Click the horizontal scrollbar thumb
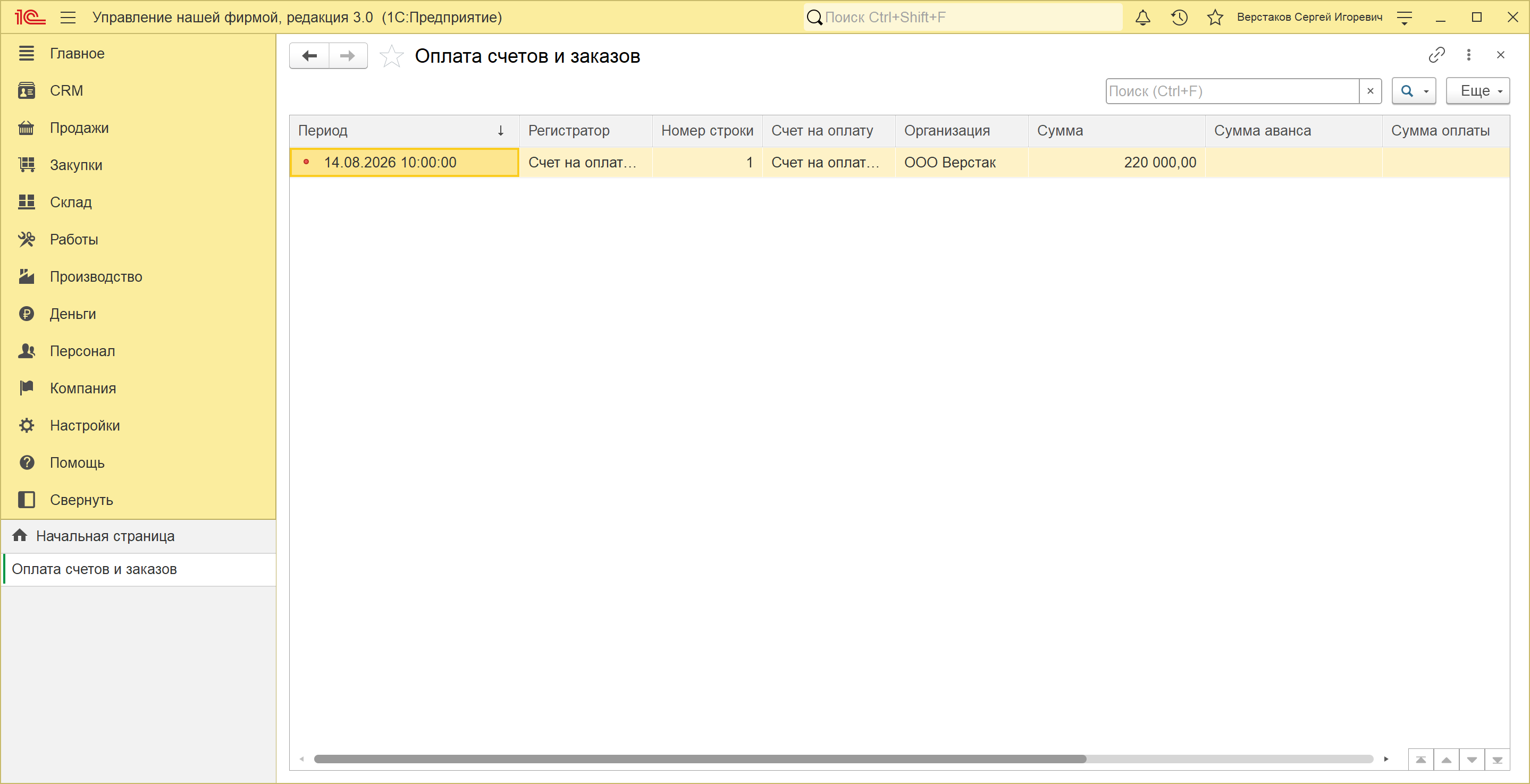The image size is (1530, 784). [700, 759]
